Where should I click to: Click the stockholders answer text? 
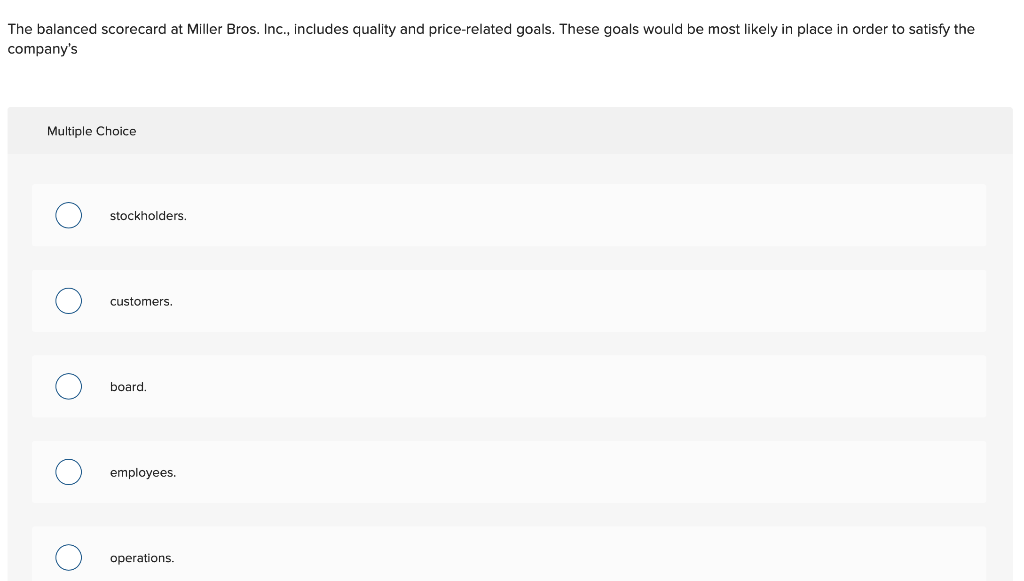click(x=147, y=215)
